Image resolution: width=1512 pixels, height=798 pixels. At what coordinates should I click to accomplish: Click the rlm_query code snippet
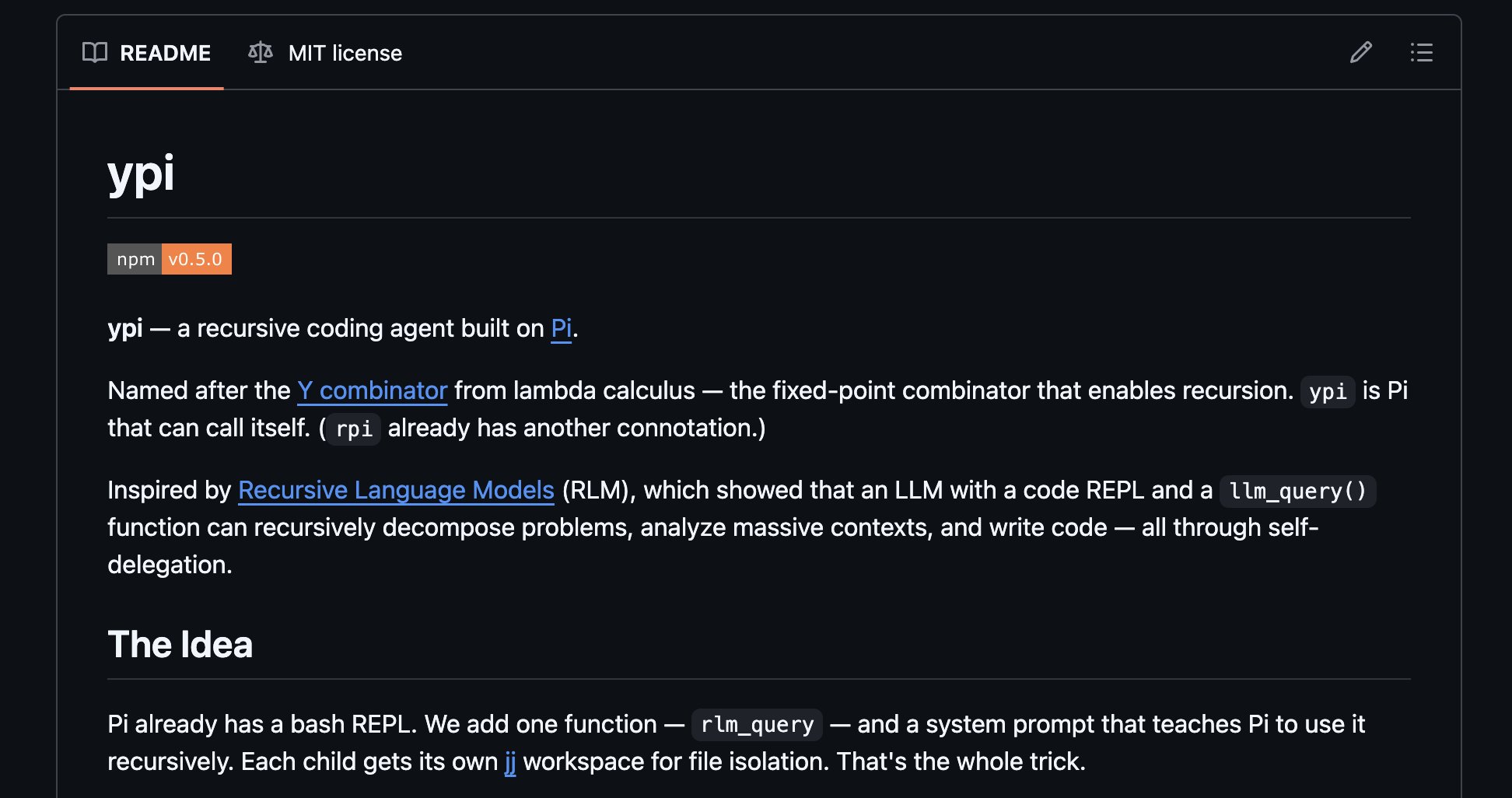tap(756, 725)
